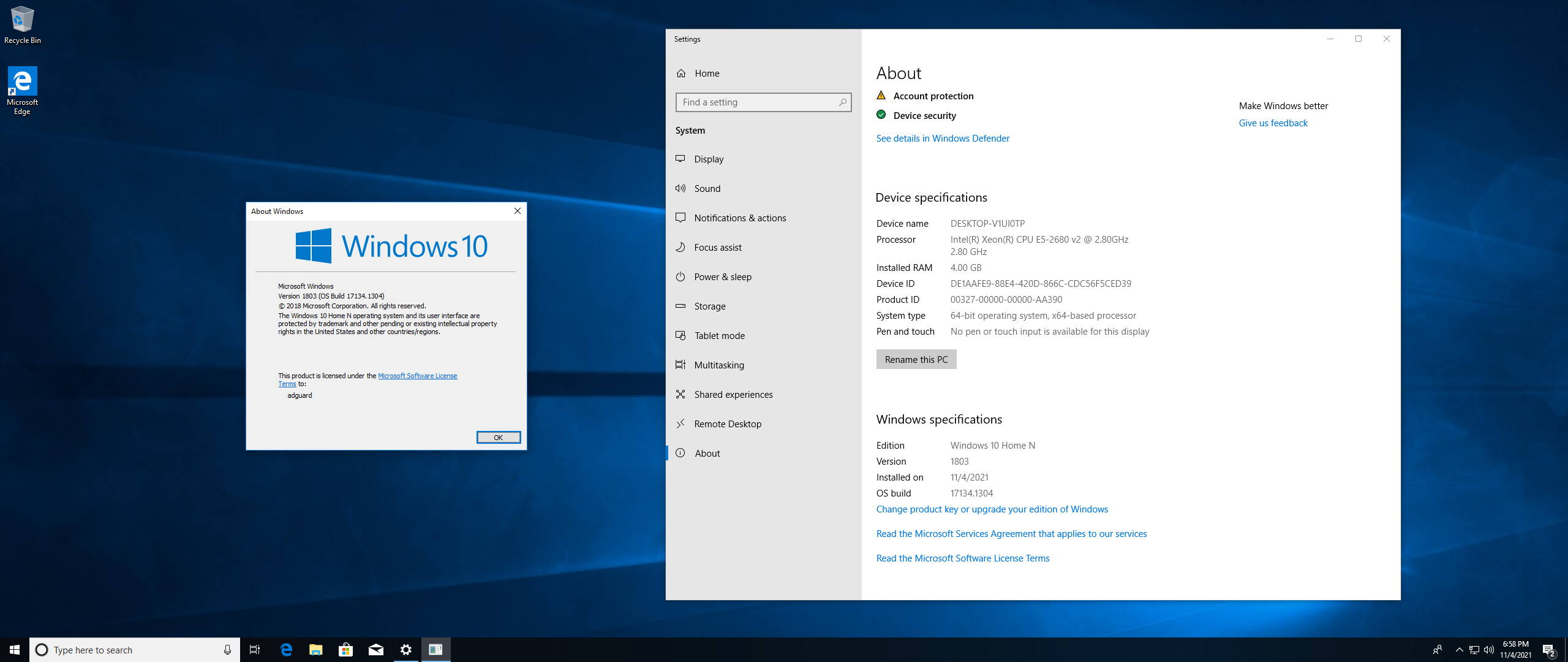Click the Account protection warning icon

881,96
